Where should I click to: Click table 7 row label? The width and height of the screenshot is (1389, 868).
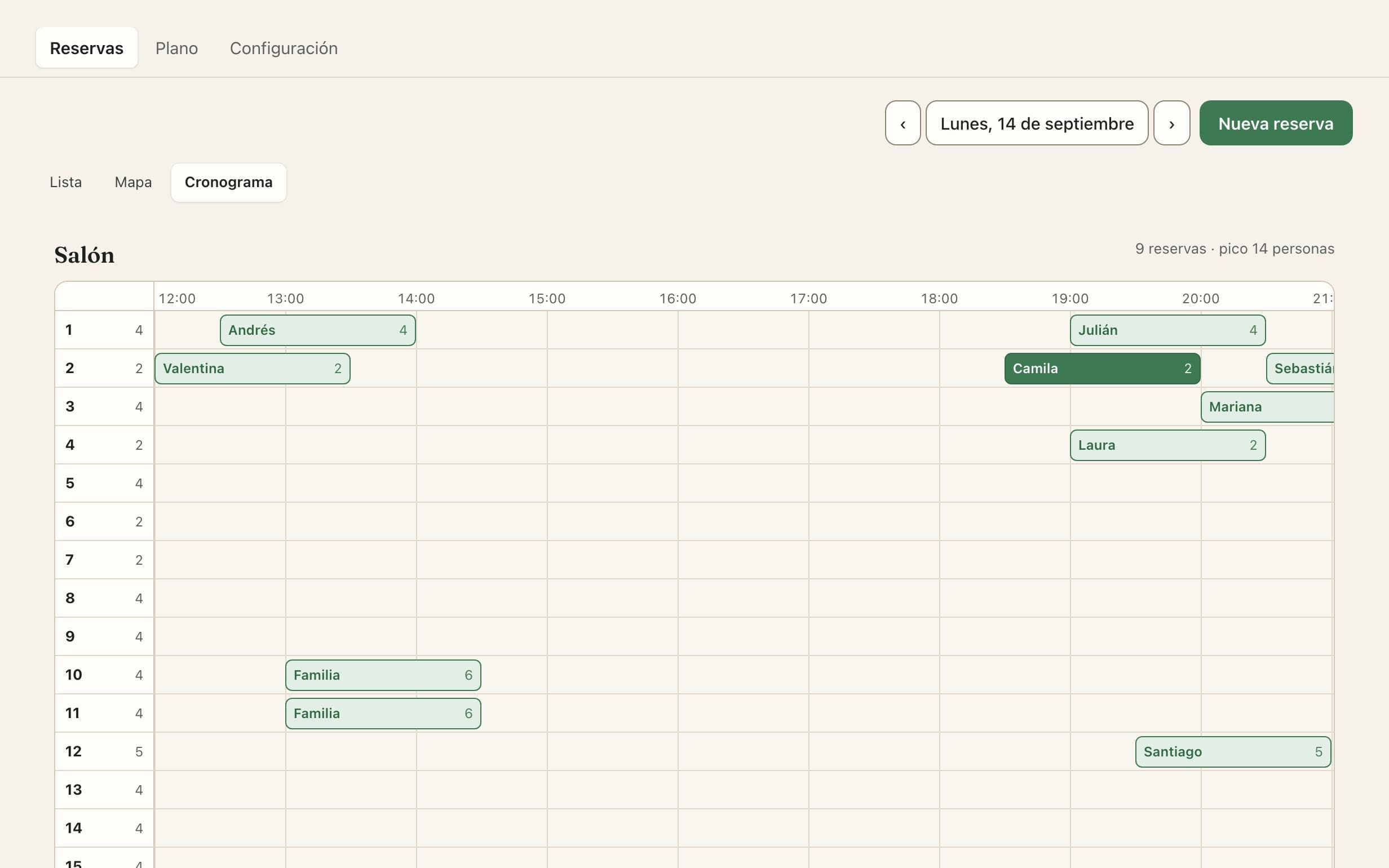click(104, 560)
